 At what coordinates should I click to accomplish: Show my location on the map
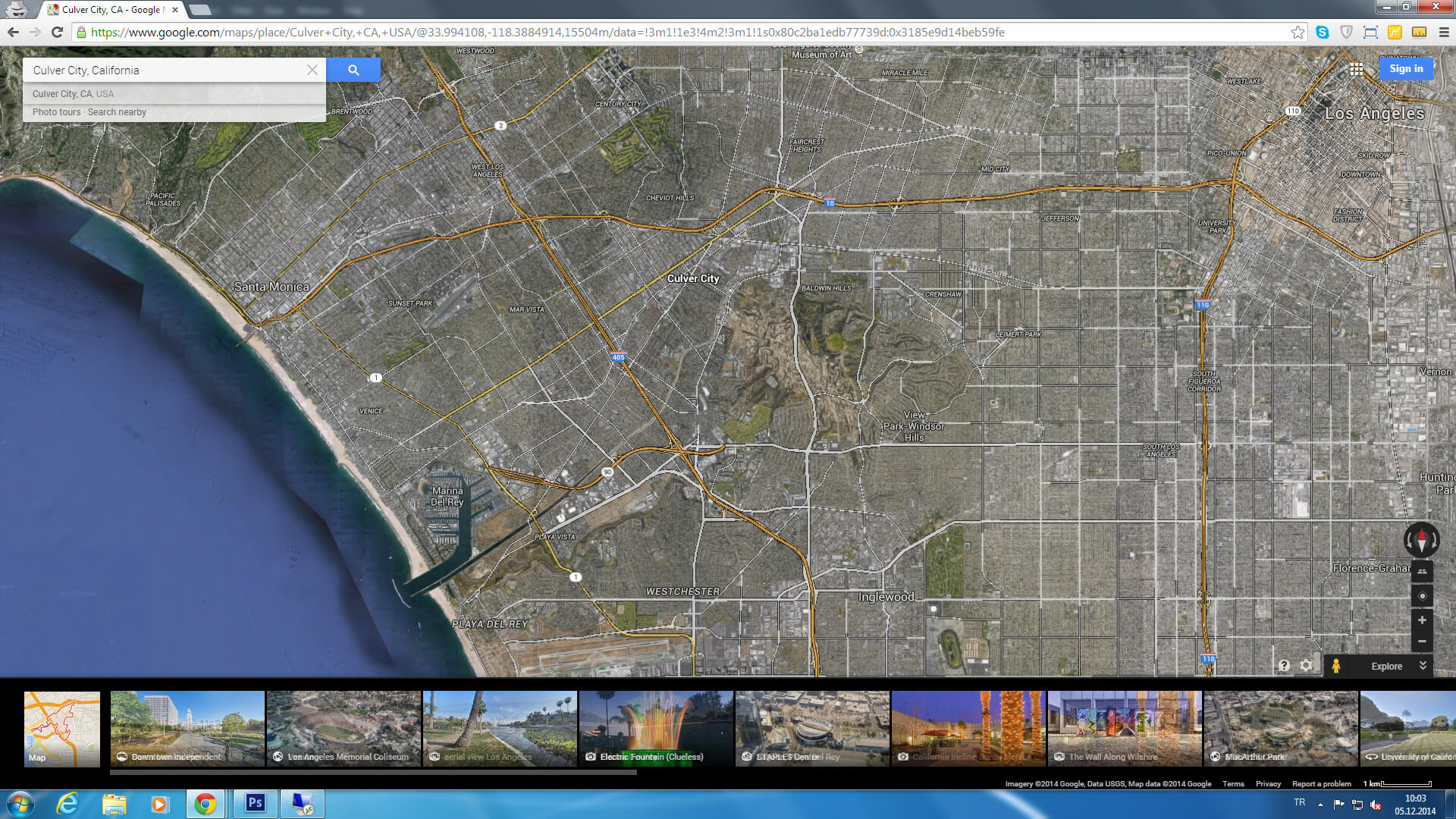(1422, 596)
